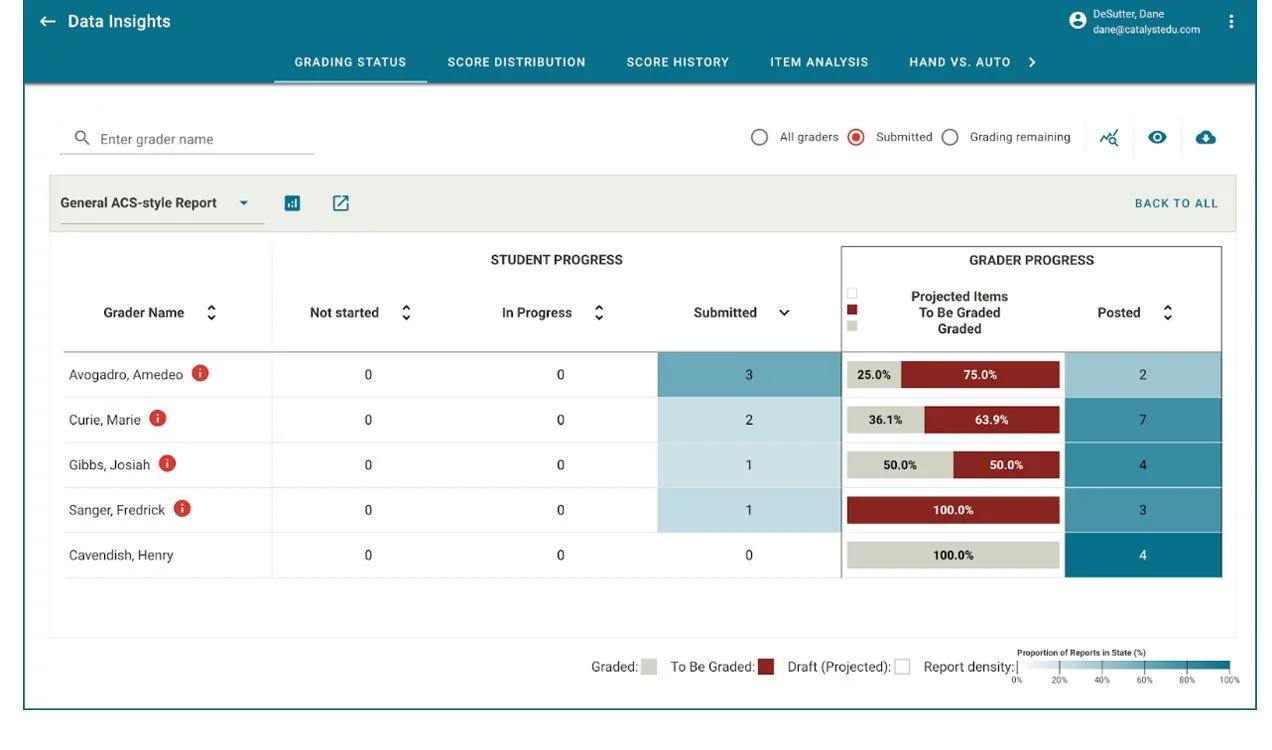Choose the Grading remaining filter option
The width and height of the screenshot is (1272, 750).
(x=950, y=137)
